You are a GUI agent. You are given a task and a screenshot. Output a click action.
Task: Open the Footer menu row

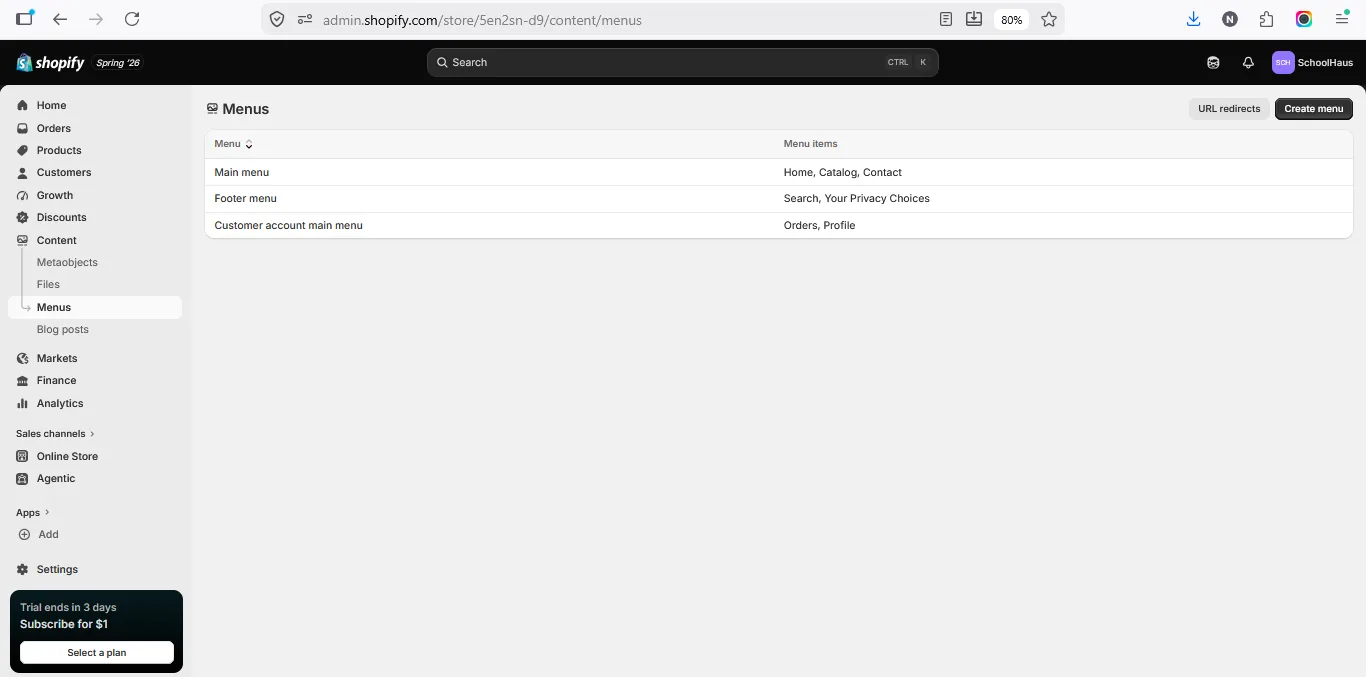point(779,198)
